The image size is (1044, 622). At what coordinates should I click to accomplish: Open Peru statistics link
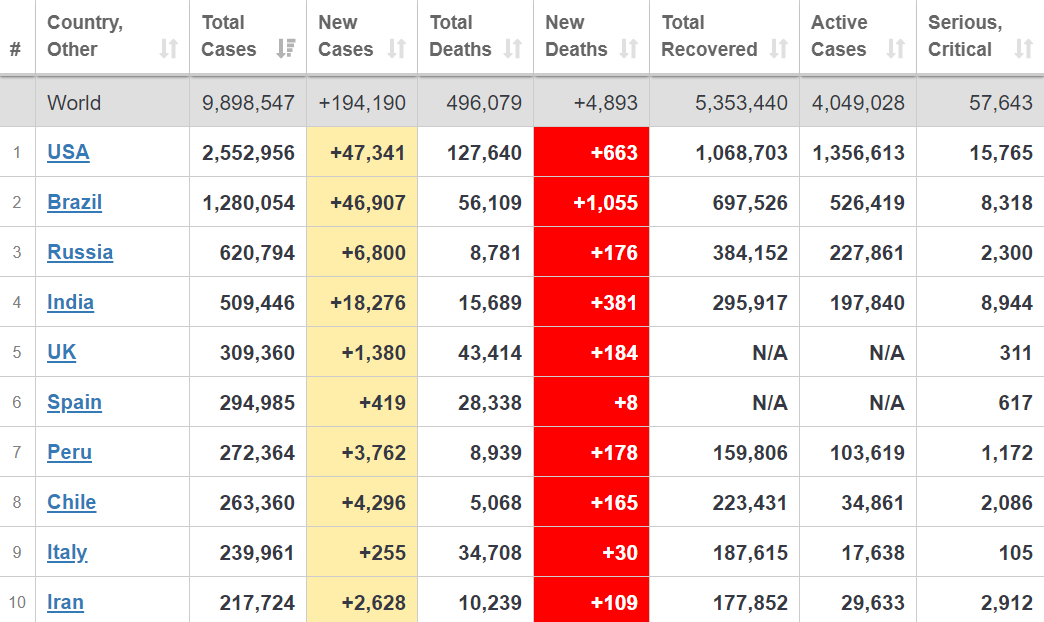point(69,452)
